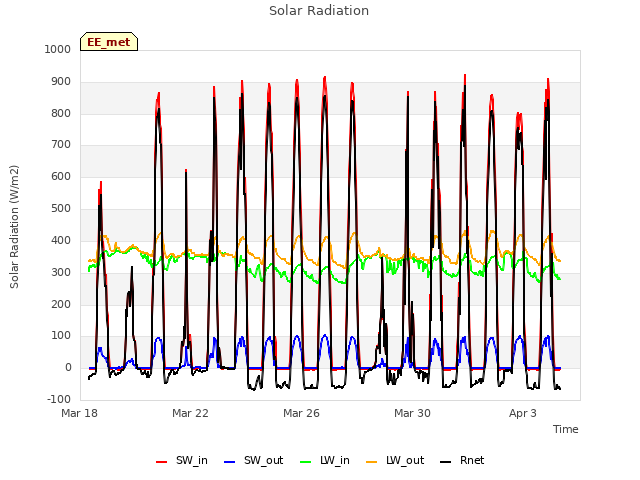Click the Apr 3 x-axis tick label
Screen dimensions: 640x480
pos(523,413)
